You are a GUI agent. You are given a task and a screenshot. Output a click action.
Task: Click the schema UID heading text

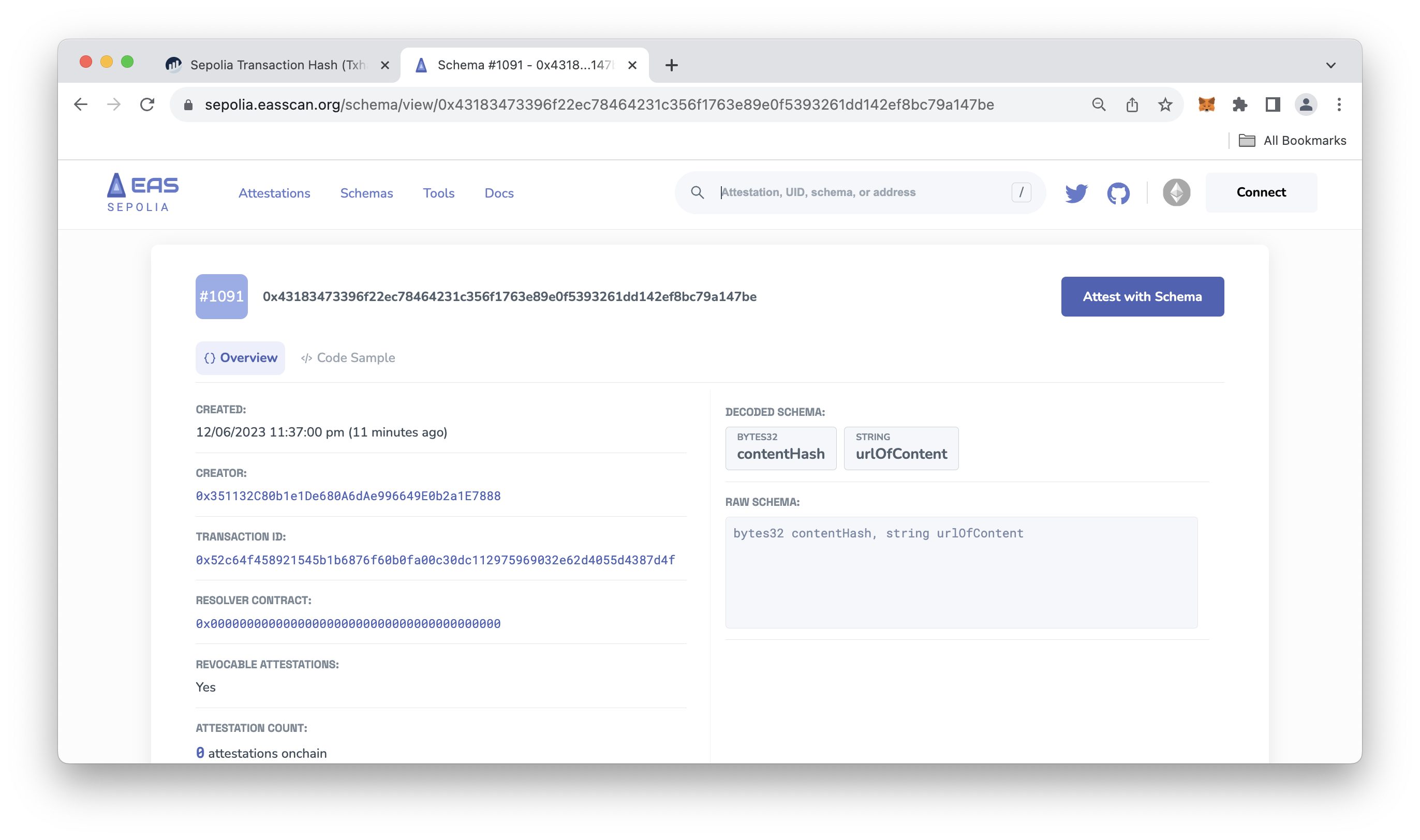(x=509, y=296)
